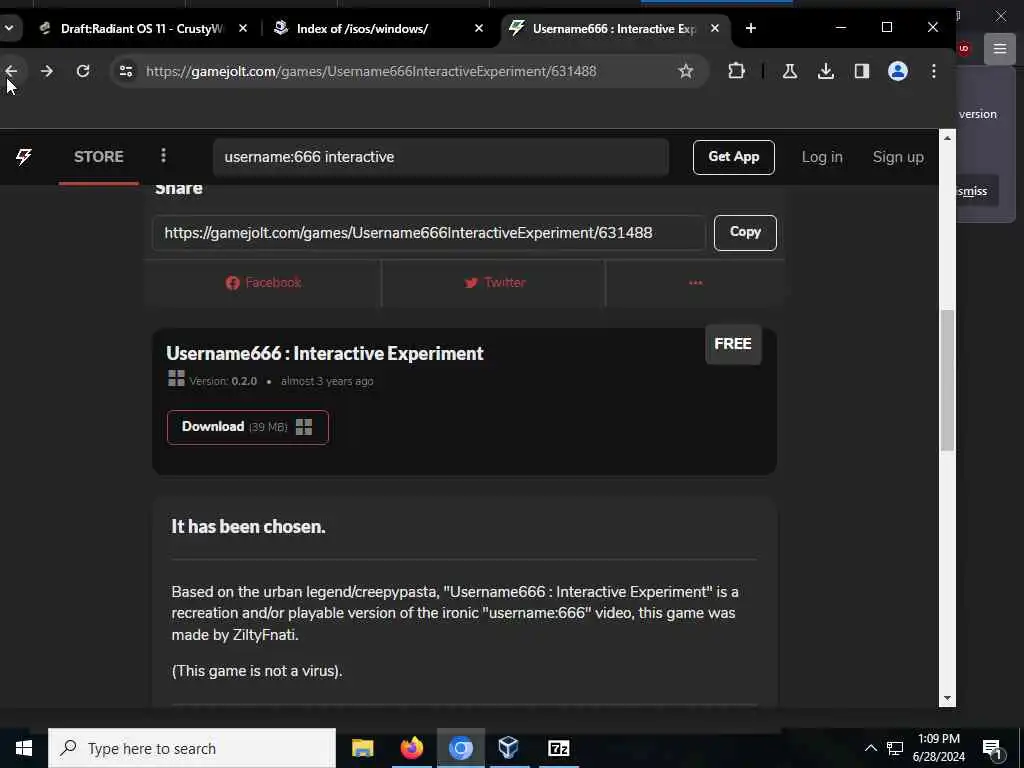The width and height of the screenshot is (1024, 768).
Task: Go back with the browser back arrow
Action: coord(11,71)
